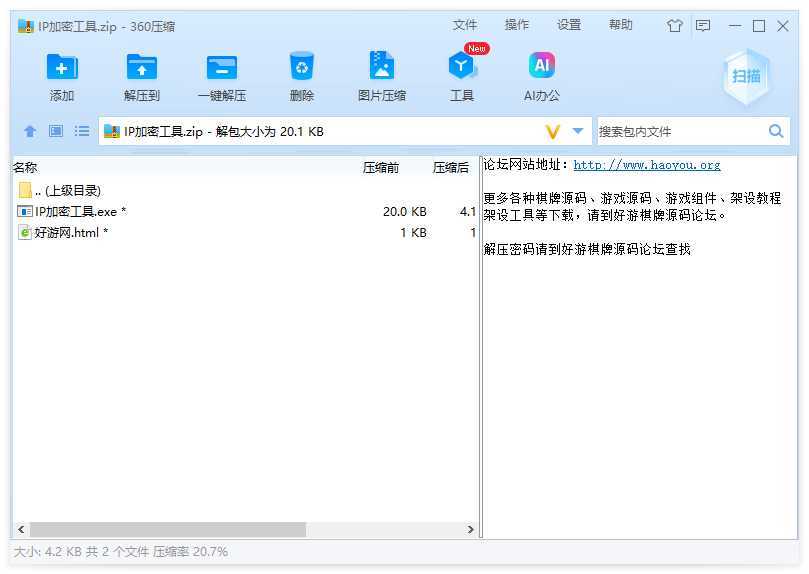Open the http://www.haoyou.org link
Viewport: 809px width, 574px height.
[646, 165]
